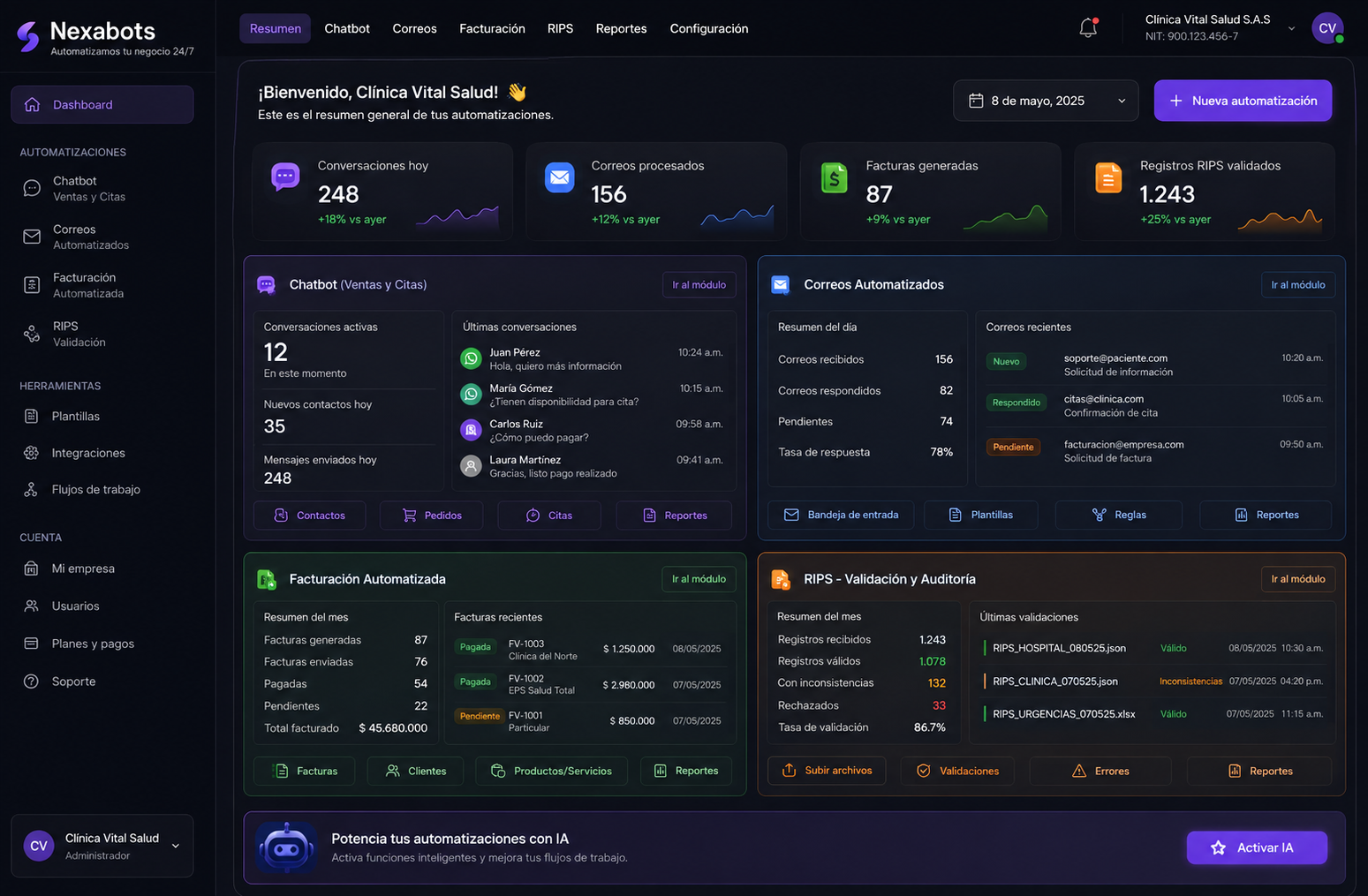Click the Nueva automatización button
Image resolution: width=1368 pixels, height=896 pixels.
1243,101
